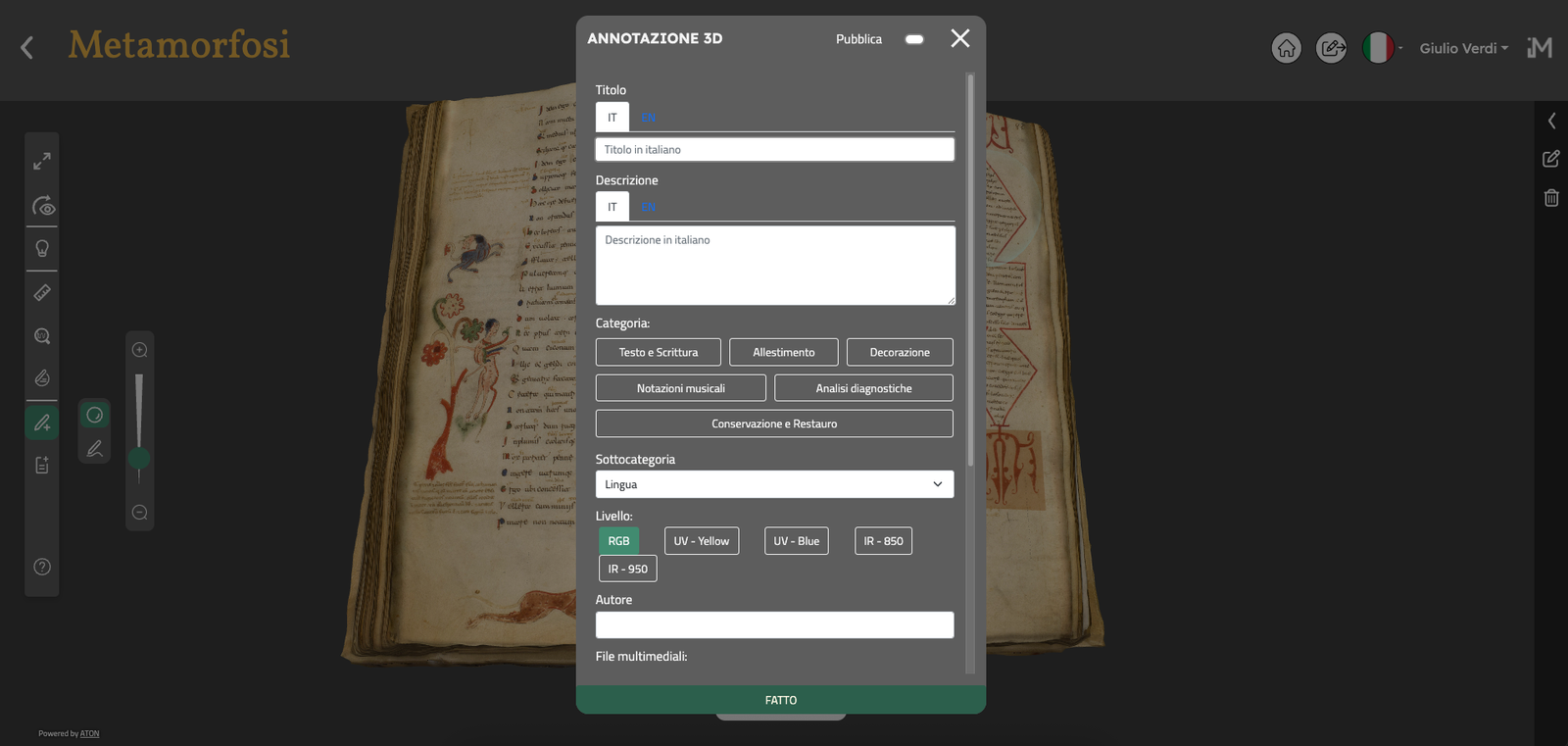Viewport: 1568px width, 746px height.
Task: Select the IR - 850 level option
Action: (883, 541)
